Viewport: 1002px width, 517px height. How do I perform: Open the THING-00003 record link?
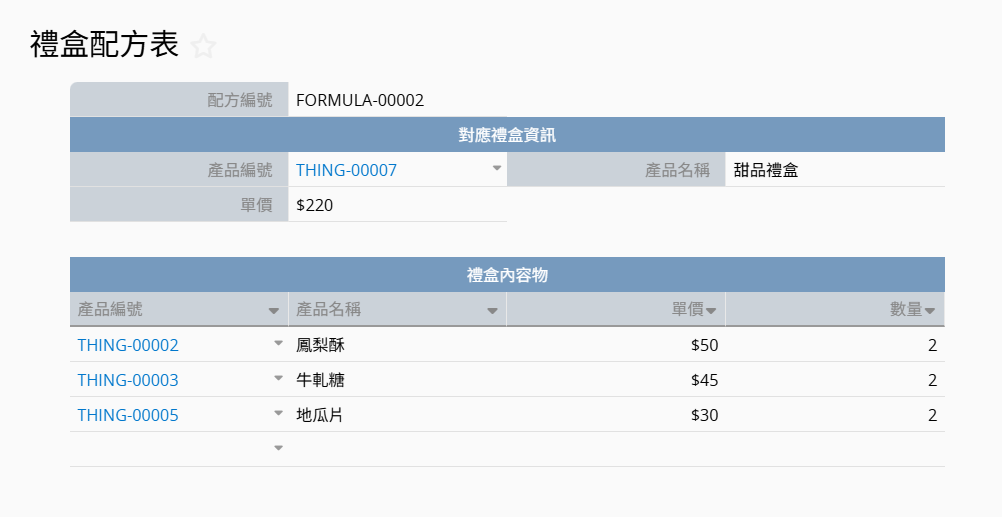click(x=128, y=381)
